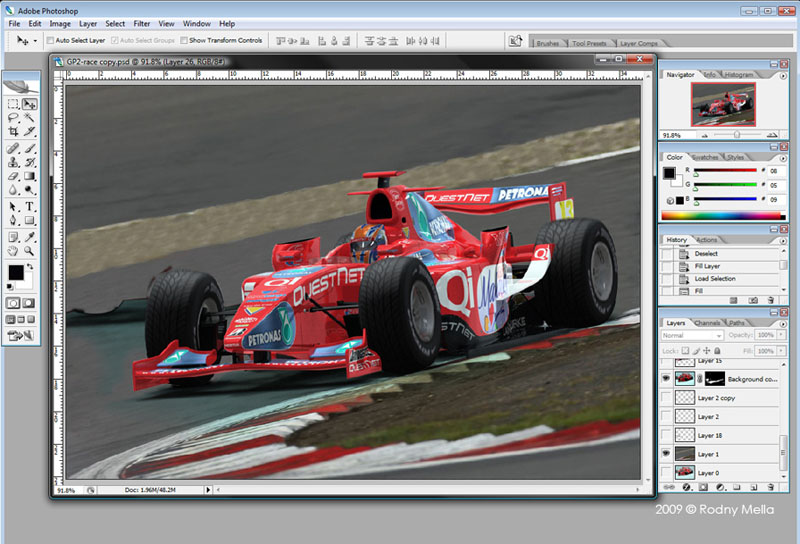Viewport: 800px width, 544px height.
Task: Click the Navigator preview thumbnail
Action: [723, 103]
